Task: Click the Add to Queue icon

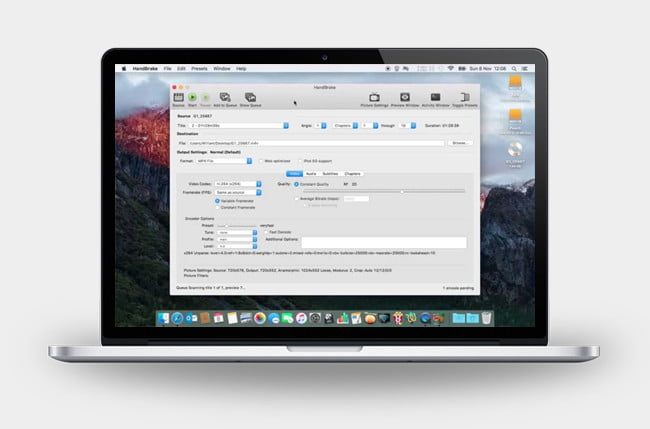Action: pyautogui.click(x=223, y=98)
